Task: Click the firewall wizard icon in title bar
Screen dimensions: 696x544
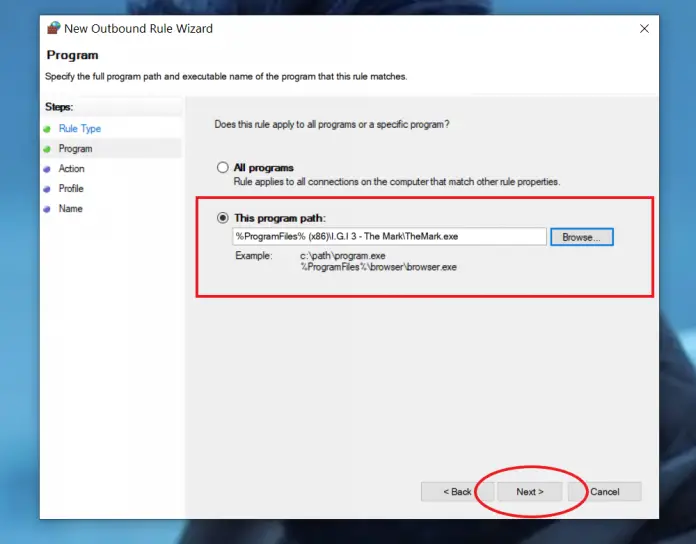Action: pyautogui.click(x=53, y=29)
